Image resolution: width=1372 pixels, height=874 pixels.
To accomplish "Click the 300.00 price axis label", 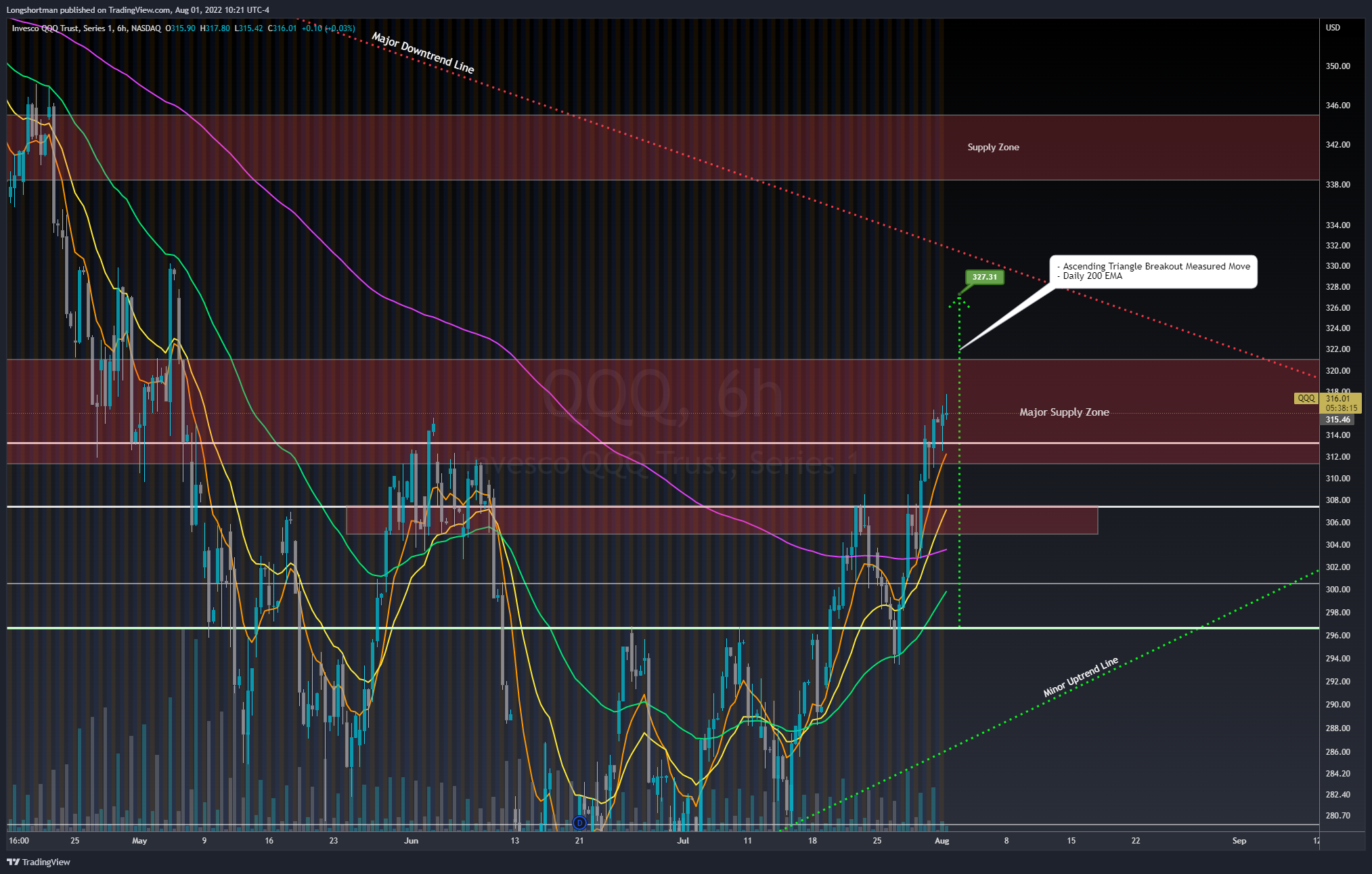I will coord(1337,590).
